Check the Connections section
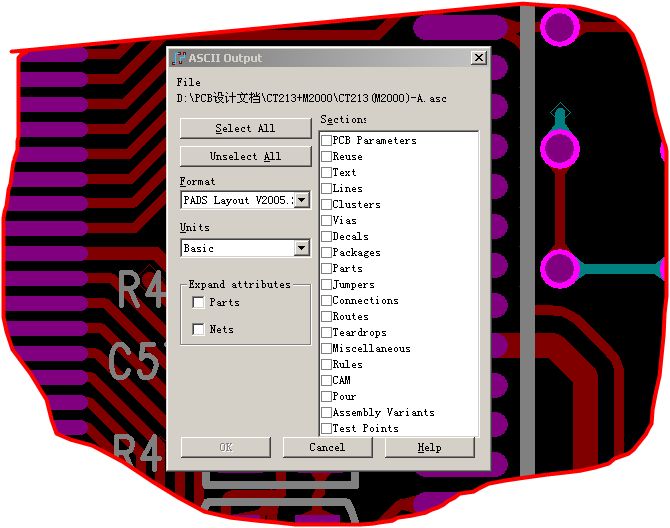Image resolution: width=670 pixels, height=528 pixels. click(326, 300)
